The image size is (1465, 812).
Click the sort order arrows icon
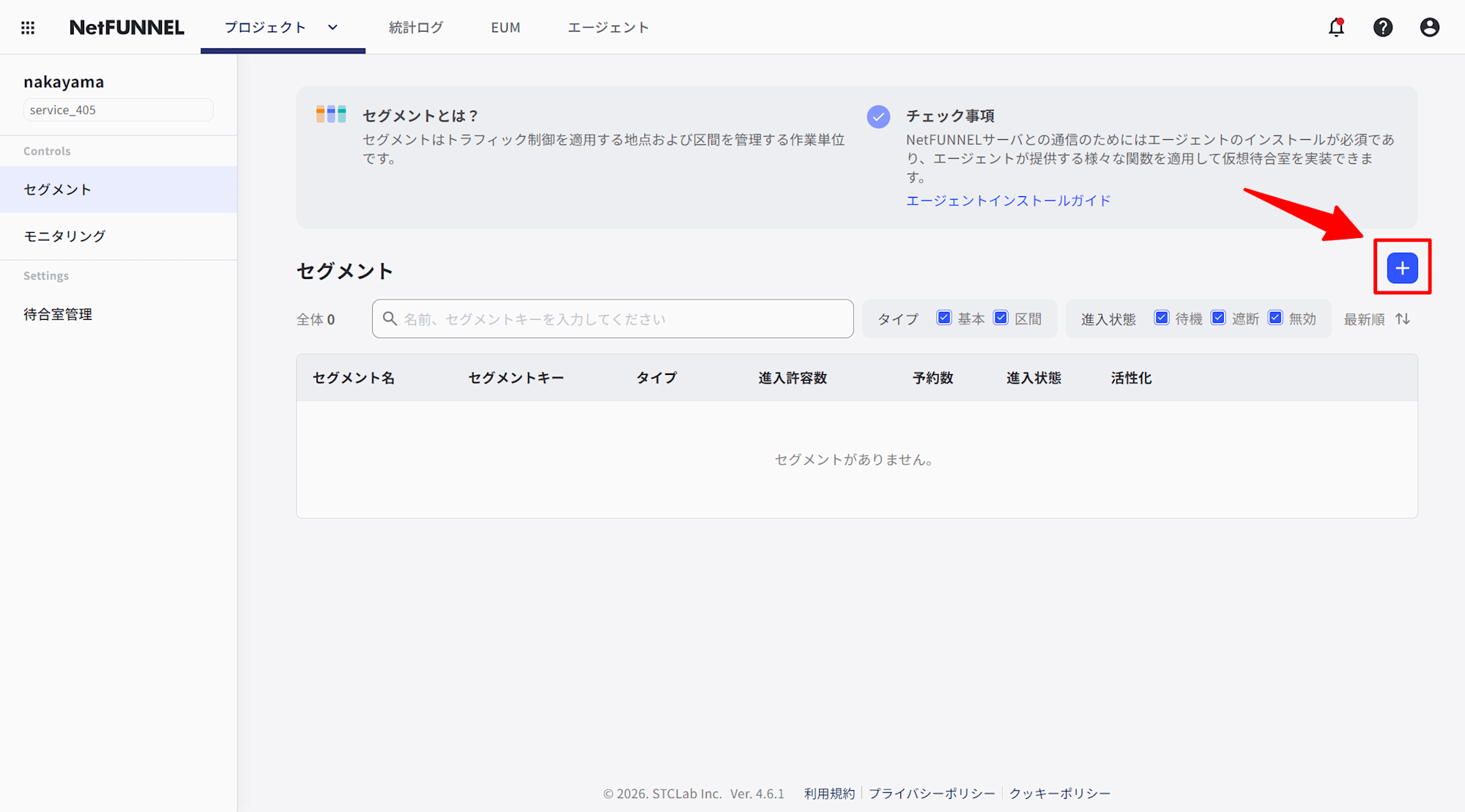click(1402, 319)
